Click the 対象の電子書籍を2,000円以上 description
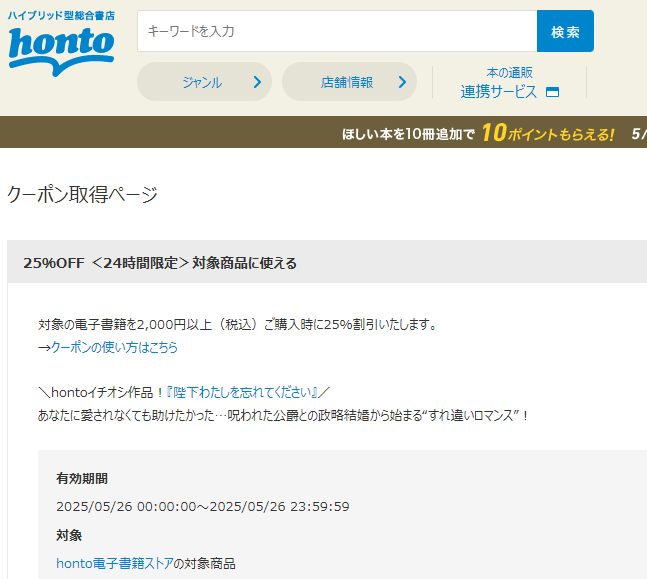 coord(238,325)
